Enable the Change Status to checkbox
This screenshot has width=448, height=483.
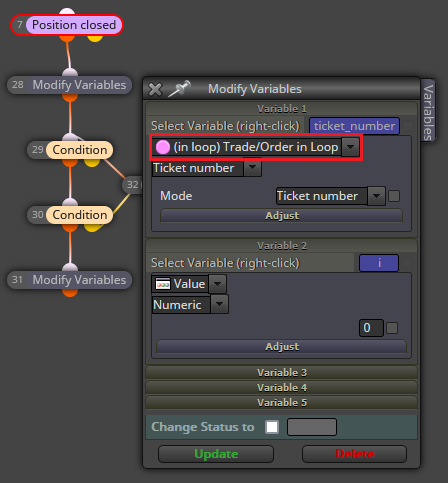tap(272, 427)
